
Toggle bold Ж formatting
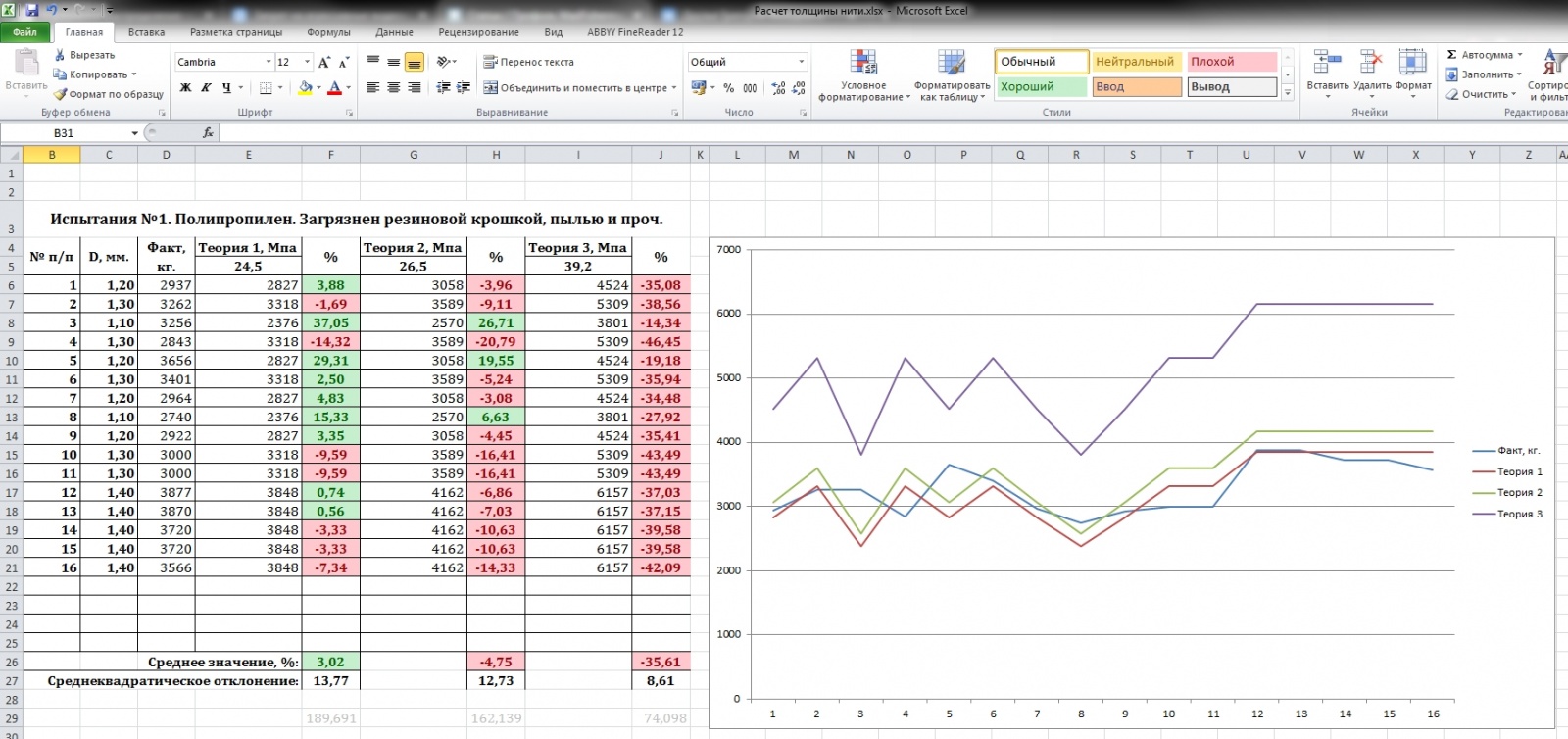click(x=185, y=87)
